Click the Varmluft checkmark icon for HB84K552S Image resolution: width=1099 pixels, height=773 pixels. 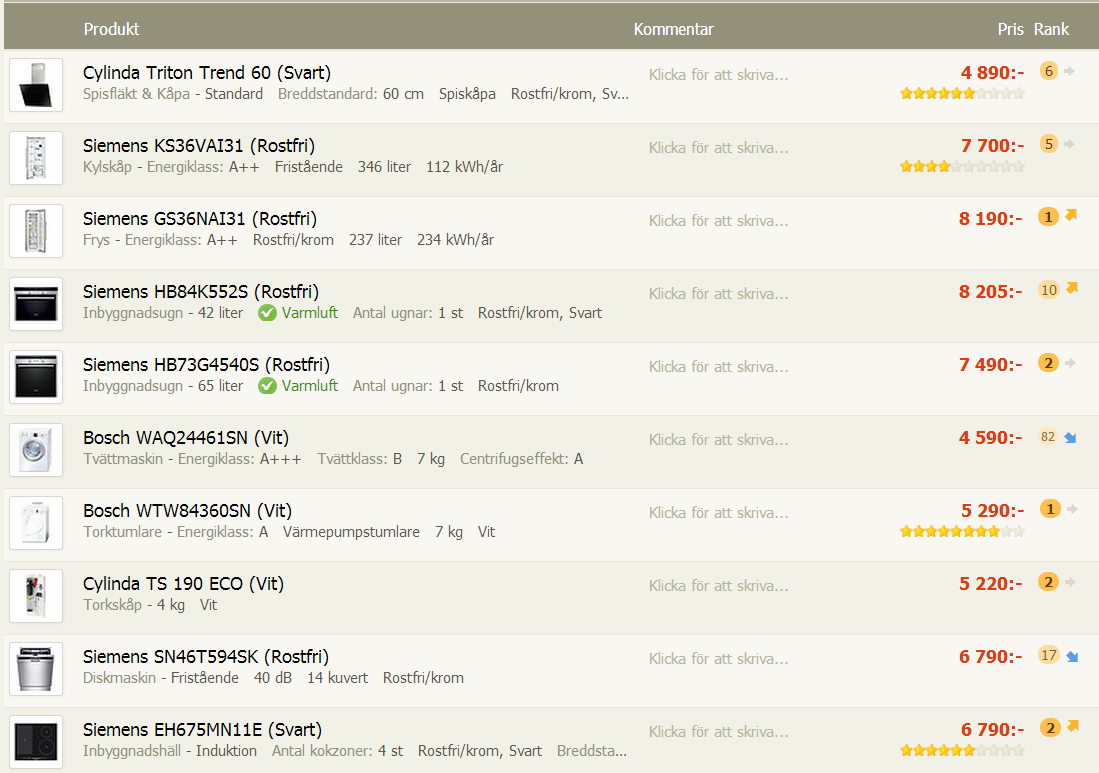pyautogui.click(x=267, y=313)
